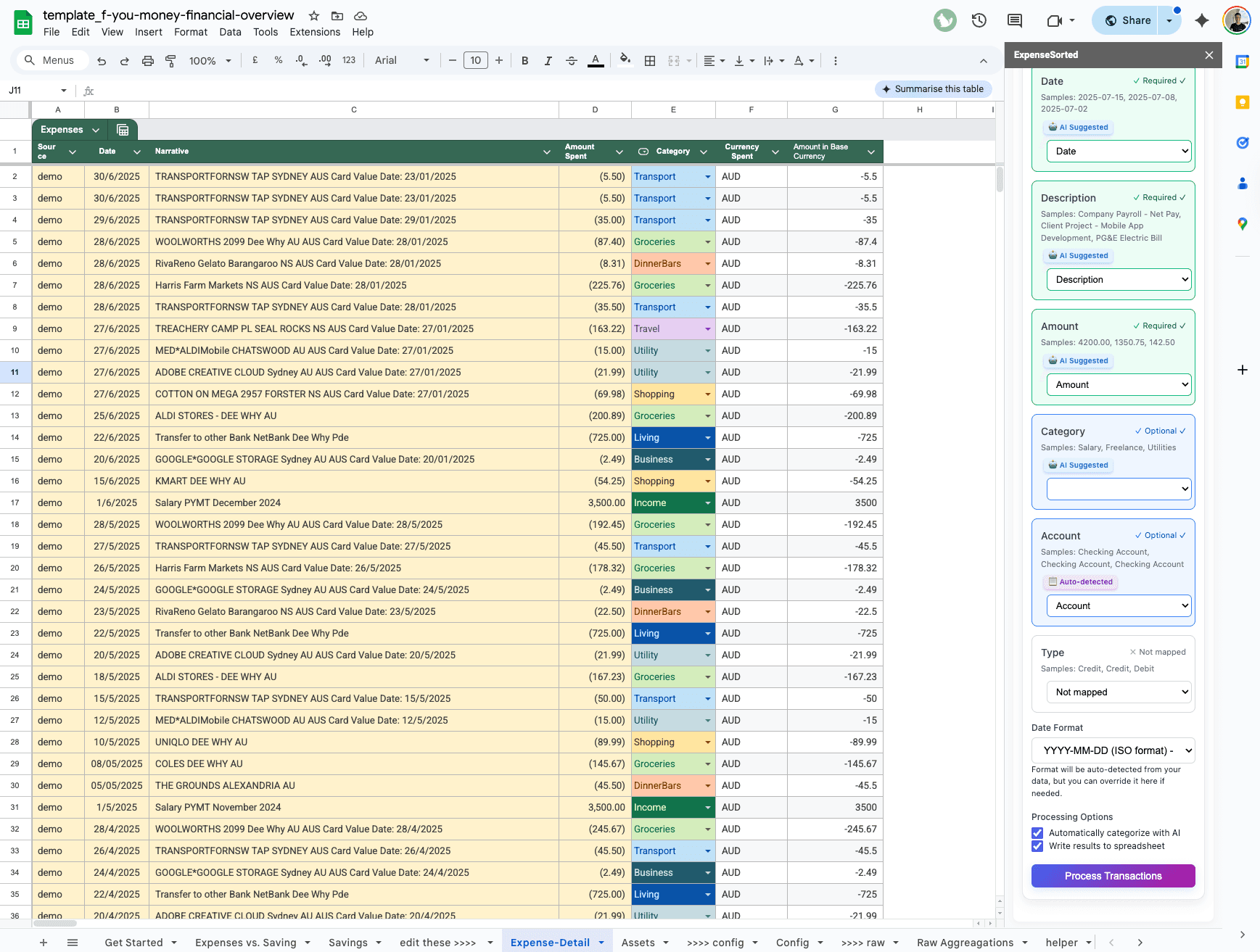Switch to the Assets sheet tab

pyautogui.click(x=638, y=943)
